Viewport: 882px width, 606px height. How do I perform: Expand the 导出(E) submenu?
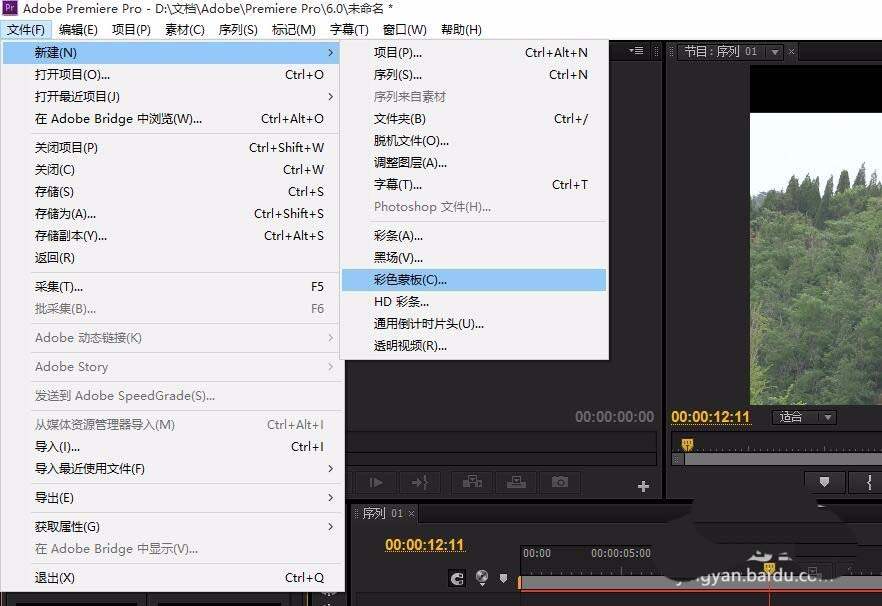coord(171,498)
